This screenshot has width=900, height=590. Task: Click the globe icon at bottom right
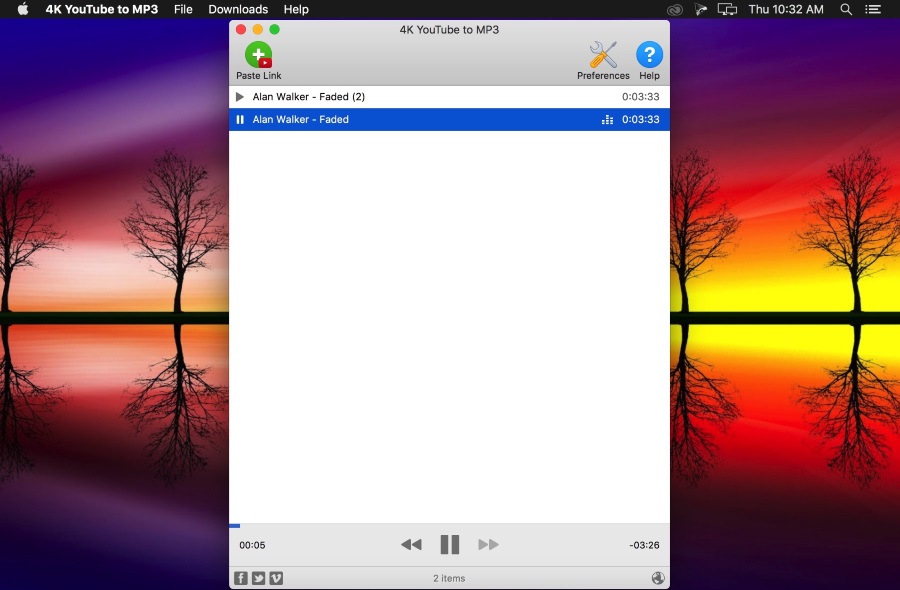[x=658, y=578]
